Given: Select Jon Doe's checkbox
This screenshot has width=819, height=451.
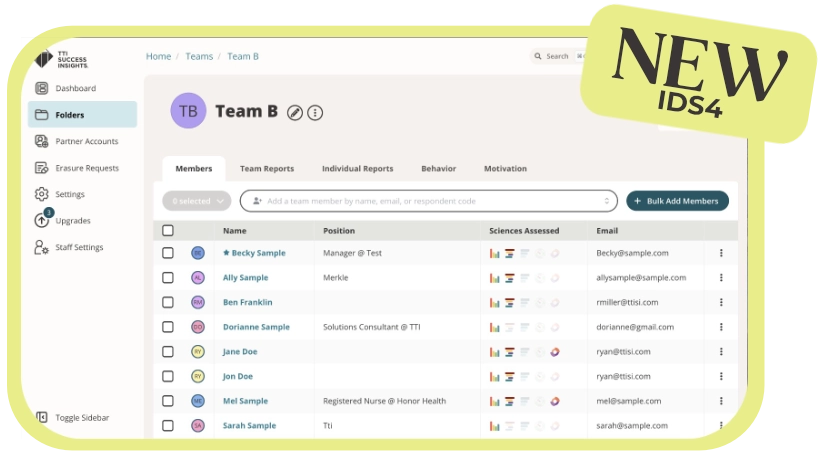Looking at the screenshot, I should point(168,376).
